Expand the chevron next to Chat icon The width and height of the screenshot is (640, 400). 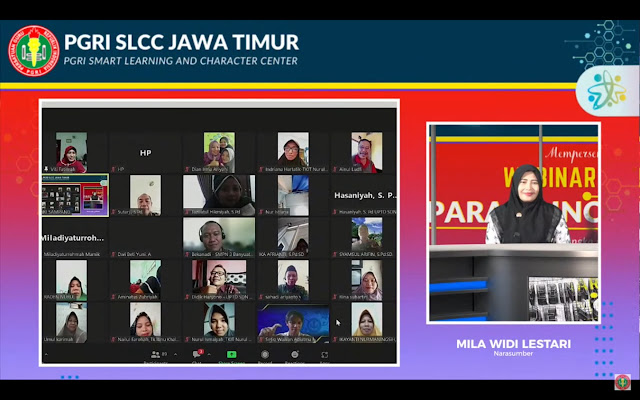[x=209, y=354]
